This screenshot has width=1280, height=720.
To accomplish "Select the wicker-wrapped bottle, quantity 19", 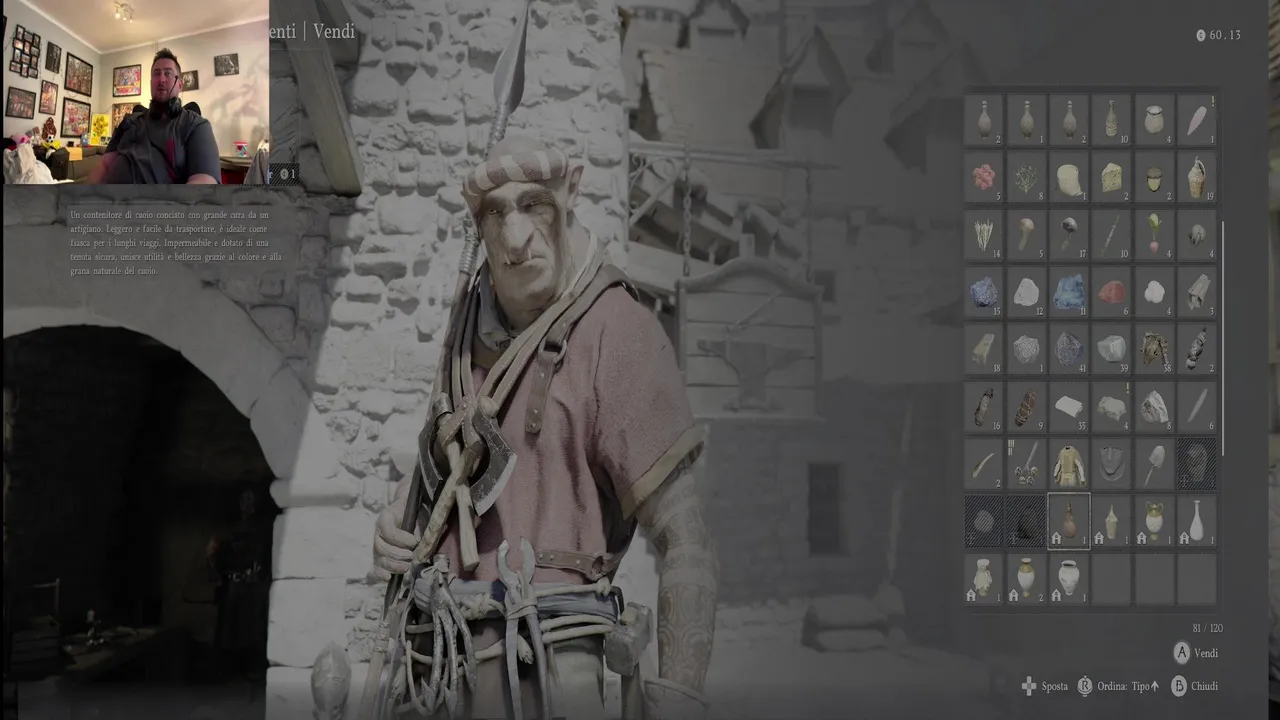I will tap(1197, 177).
